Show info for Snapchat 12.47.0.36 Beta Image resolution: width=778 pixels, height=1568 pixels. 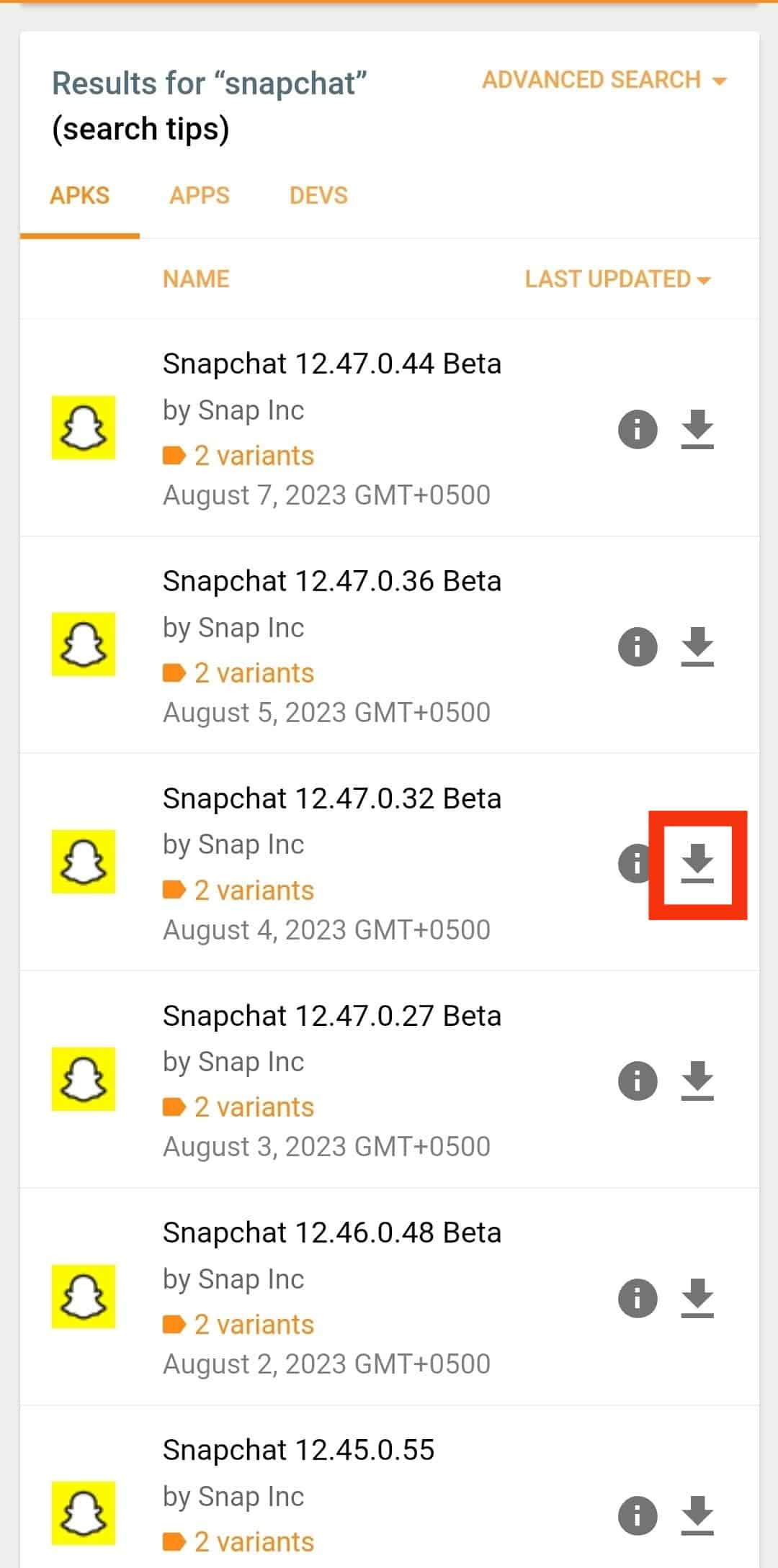[638, 646]
